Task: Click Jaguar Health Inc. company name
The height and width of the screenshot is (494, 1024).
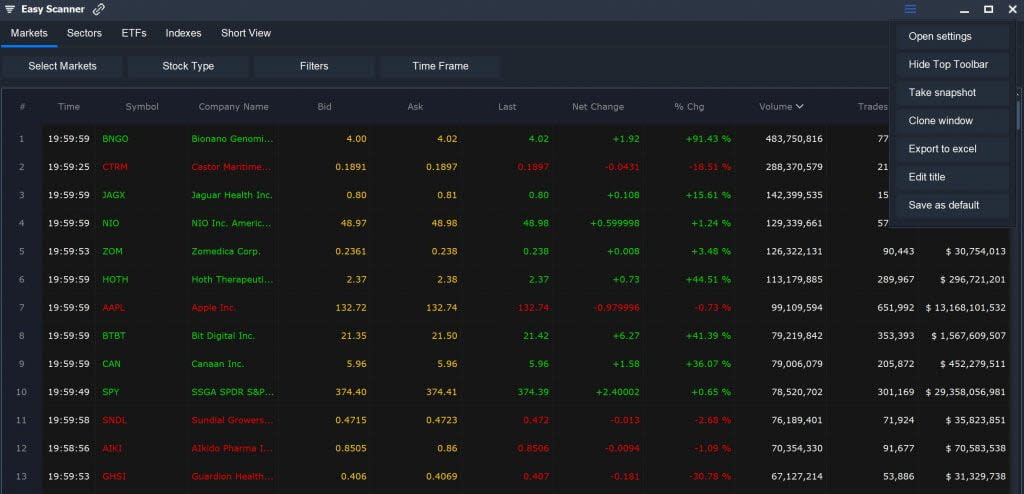Action: [232, 195]
